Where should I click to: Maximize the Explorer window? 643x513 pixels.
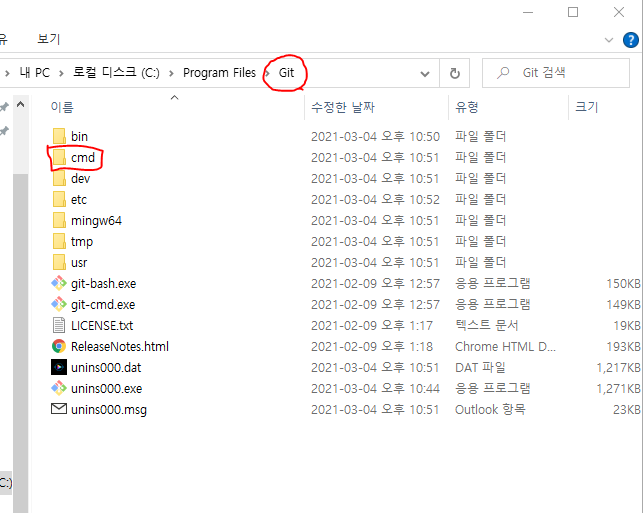(573, 12)
